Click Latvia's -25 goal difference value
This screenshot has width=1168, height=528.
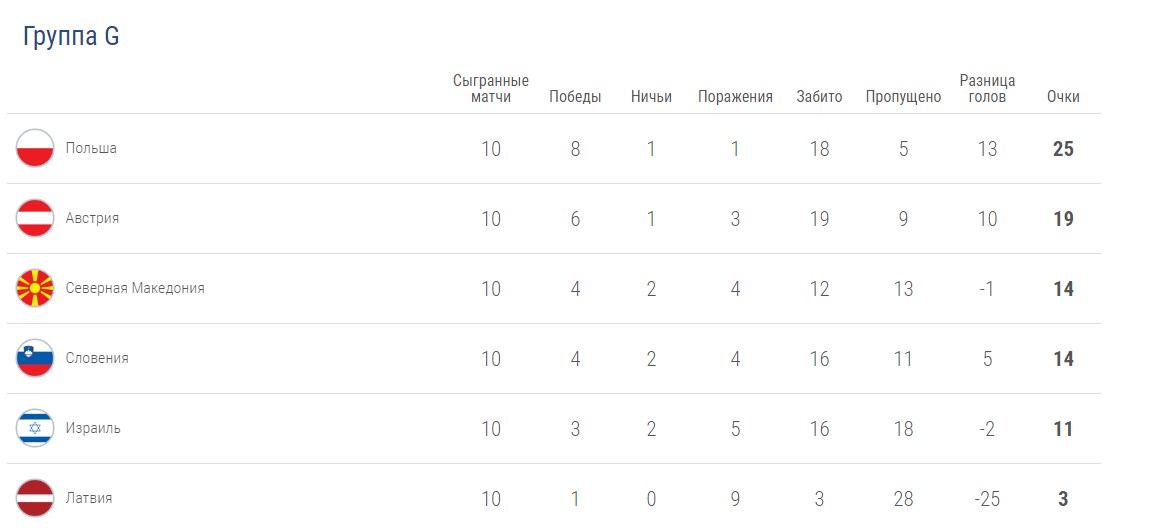(987, 499)
